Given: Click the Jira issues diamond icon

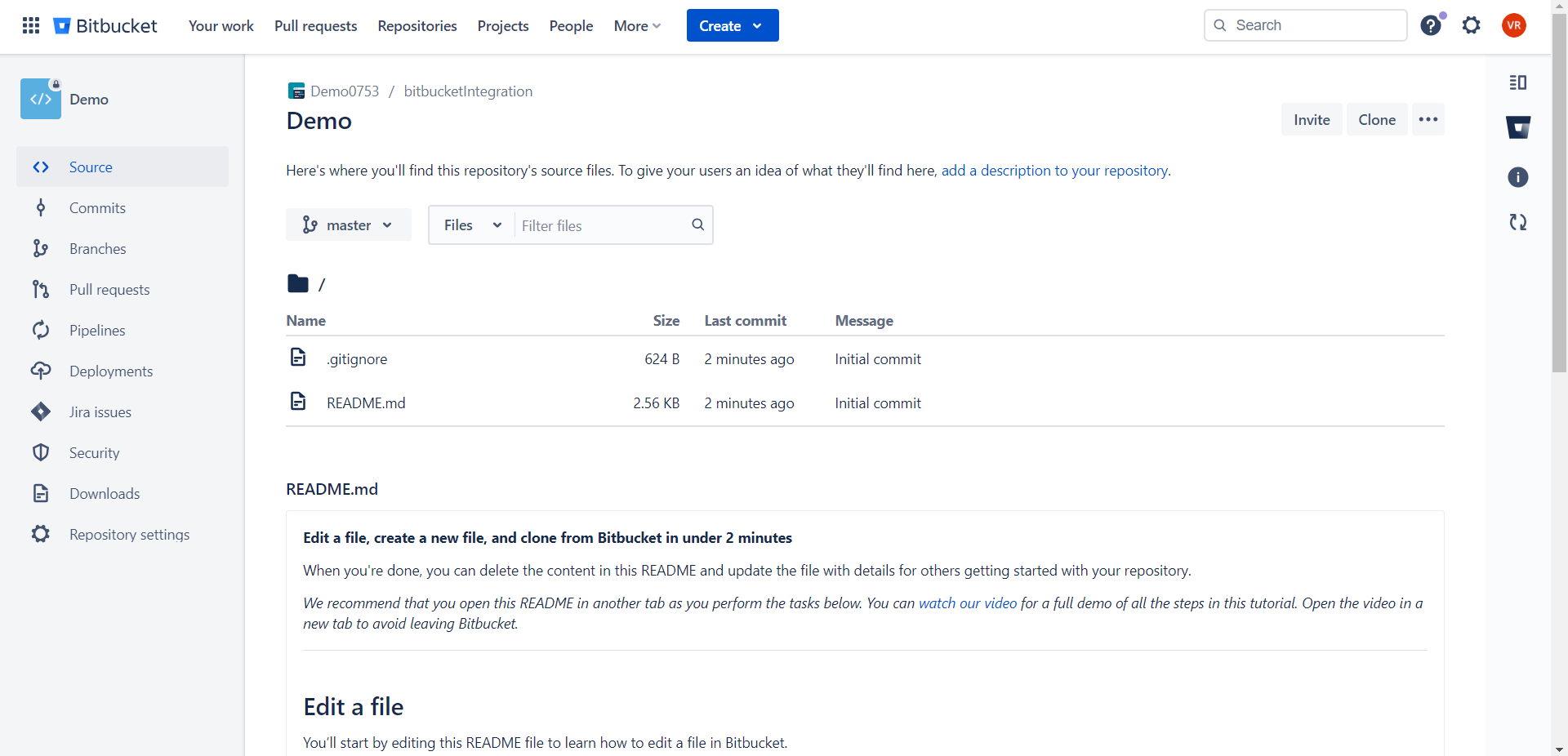Looking at the screenshot, I should pyautogui.click(x=41, y=412).
